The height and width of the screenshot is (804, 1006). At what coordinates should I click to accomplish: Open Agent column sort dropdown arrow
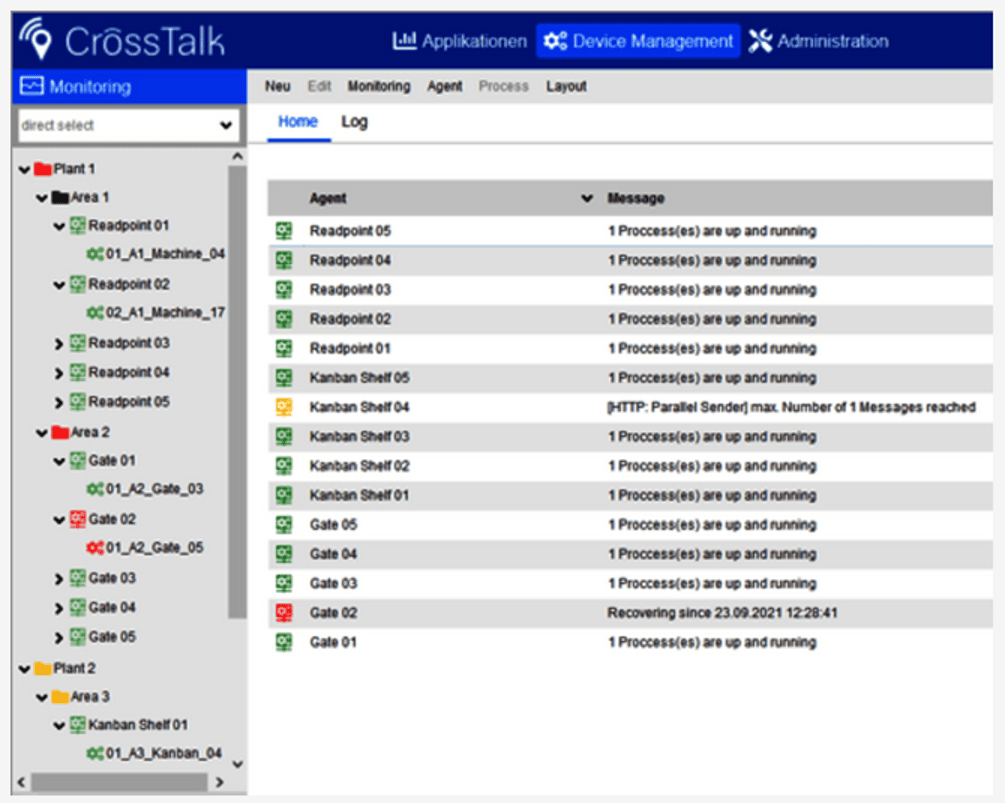pos(587,199)
